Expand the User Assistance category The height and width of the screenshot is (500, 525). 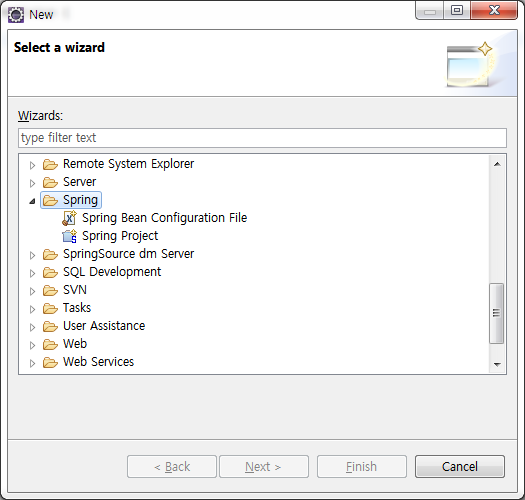click(32, 327)
